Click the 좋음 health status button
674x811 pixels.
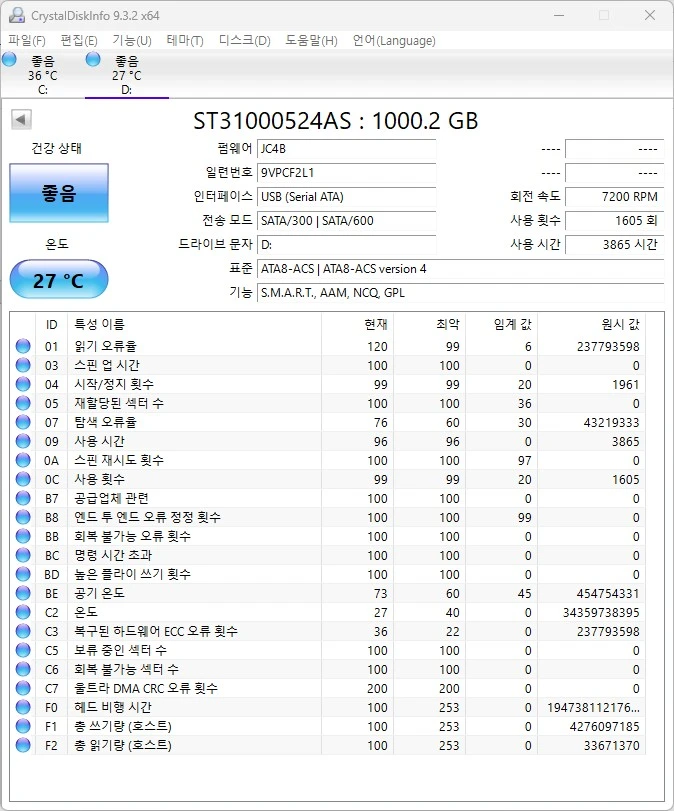(59, 193)
